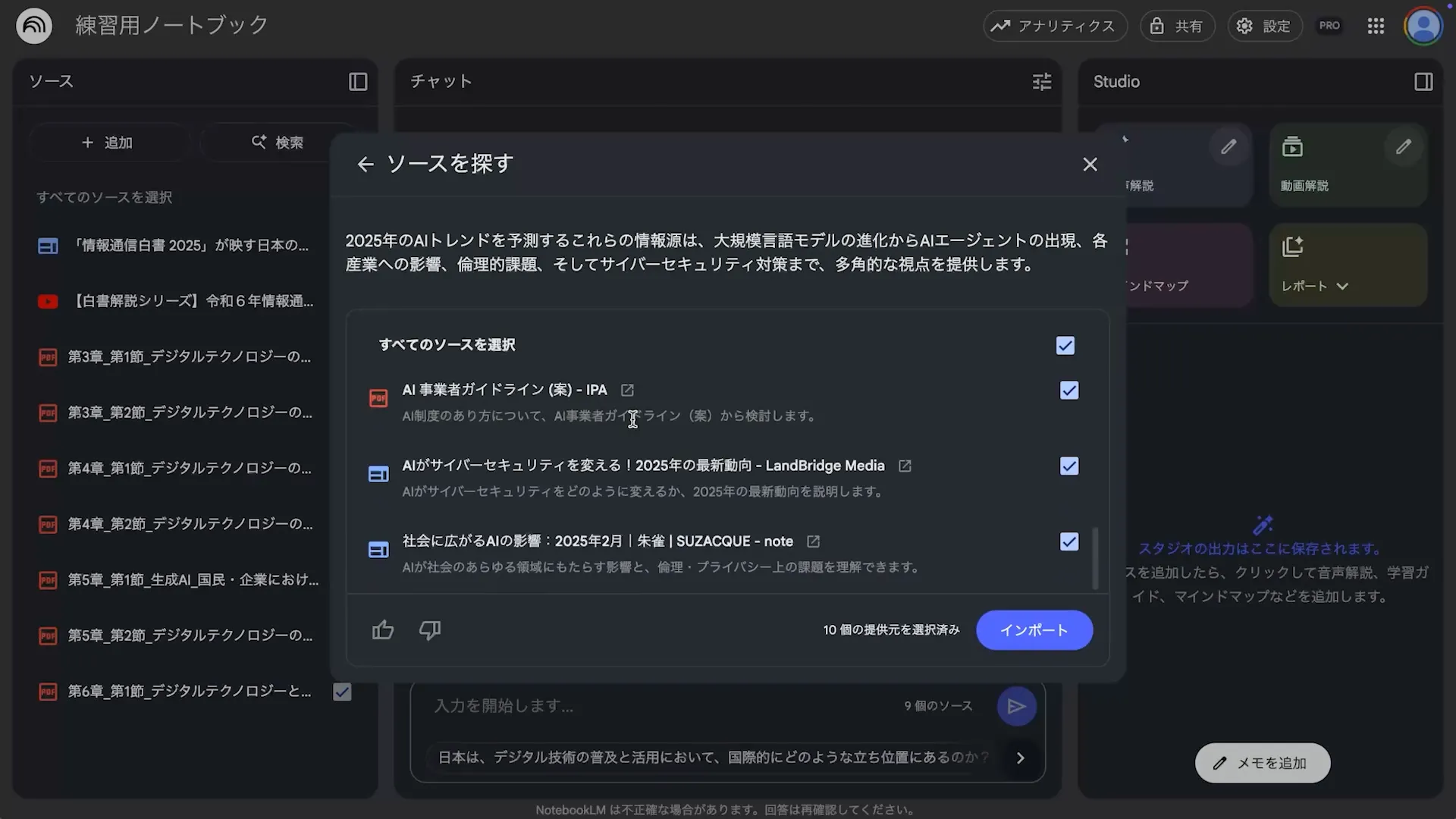Open the Google apps grid

tap(1375, 25)
